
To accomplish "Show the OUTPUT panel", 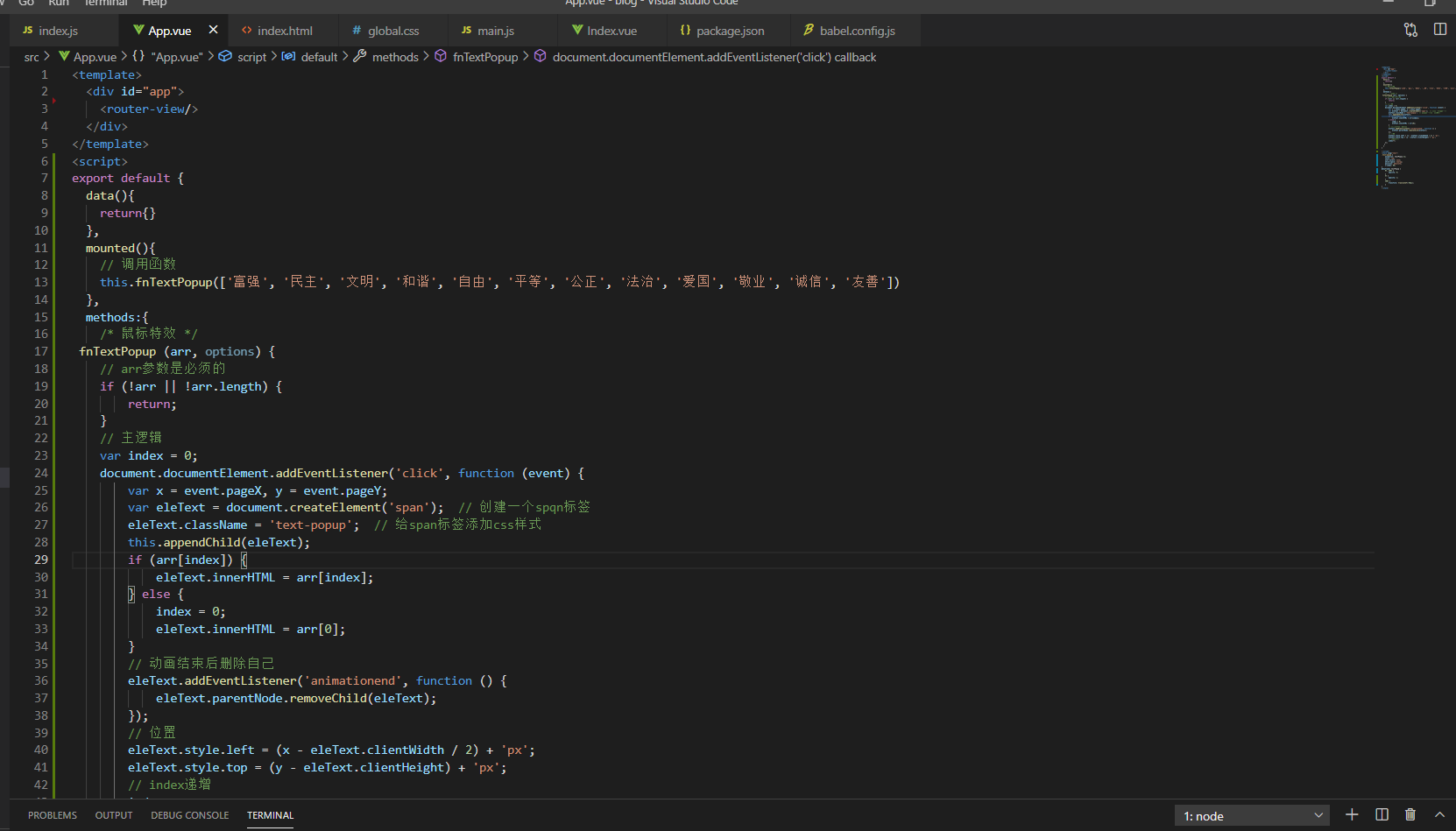I will pyautogui.click(x=114, y=815).
